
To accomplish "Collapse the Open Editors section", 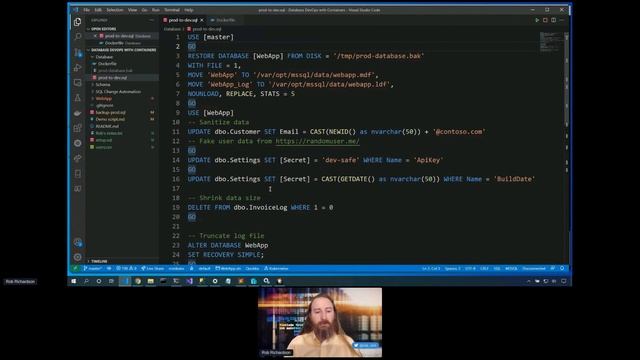I will 103,29.
